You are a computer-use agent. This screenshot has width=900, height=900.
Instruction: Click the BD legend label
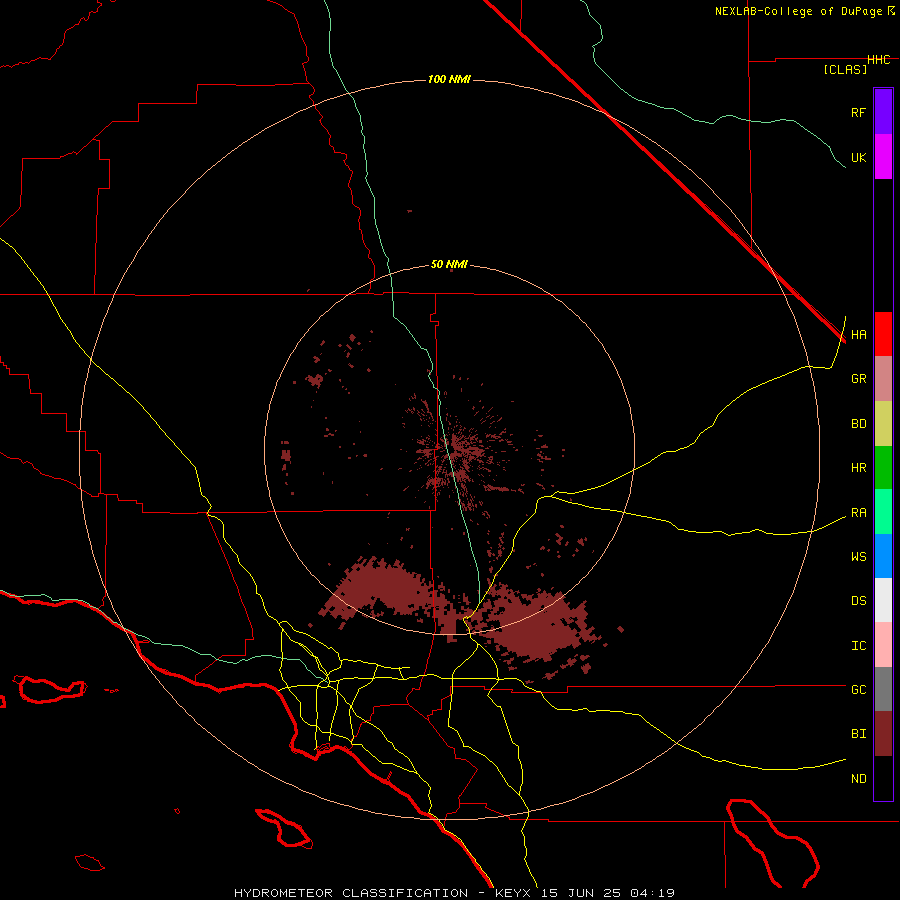[858, 424]
